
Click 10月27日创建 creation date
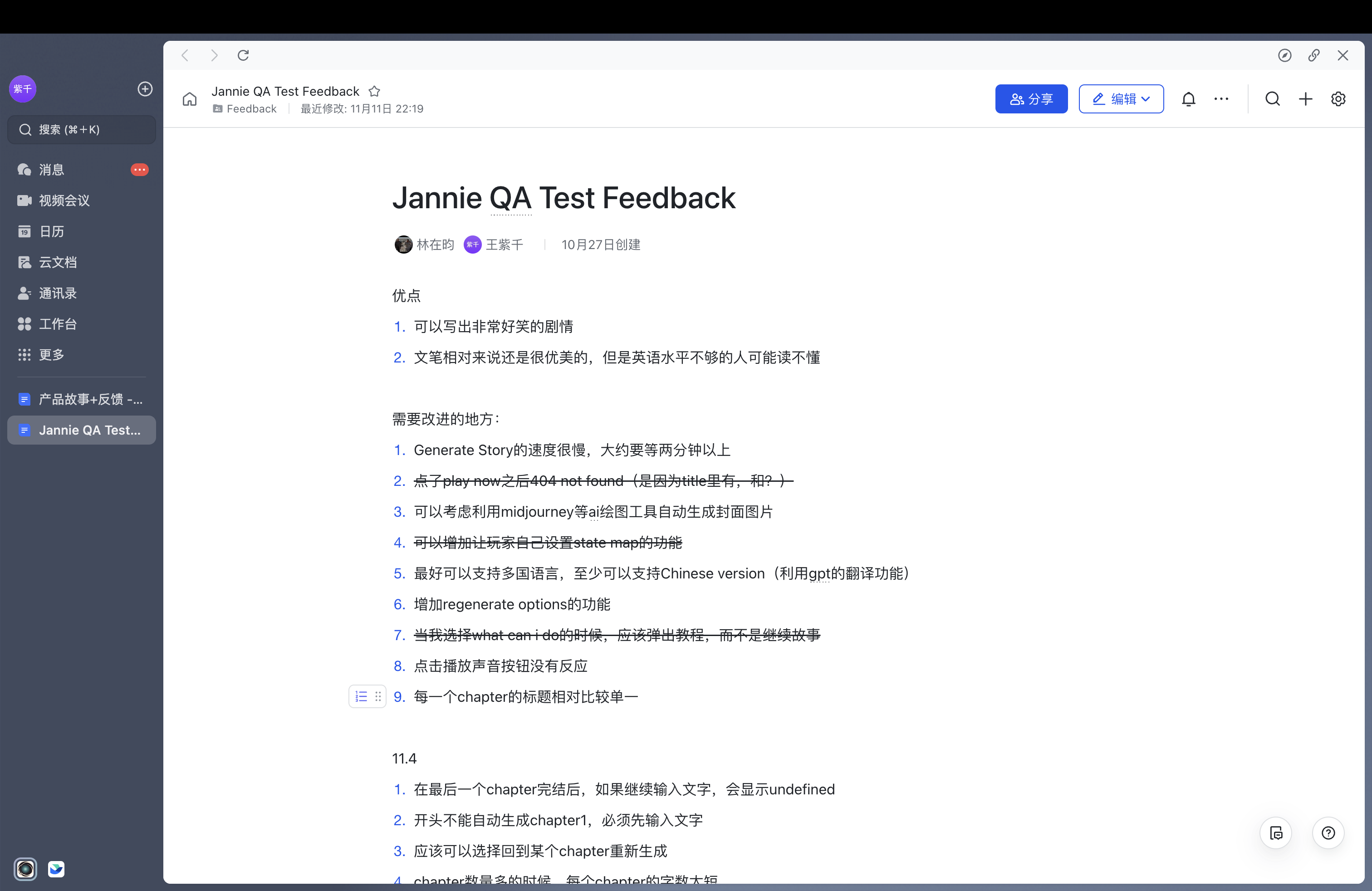(x=601, y=245)
